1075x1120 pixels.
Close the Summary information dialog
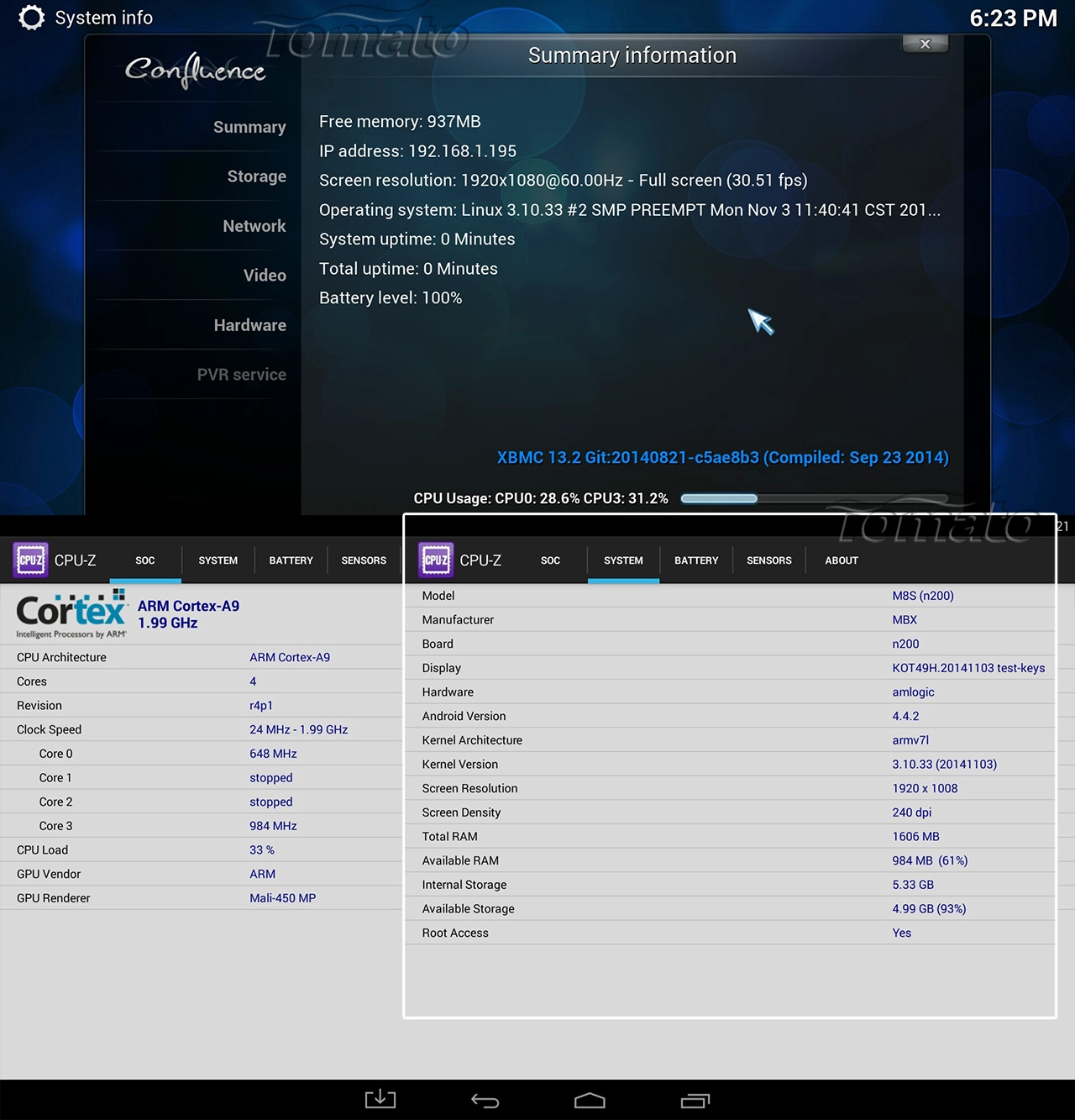pos(925,44)
